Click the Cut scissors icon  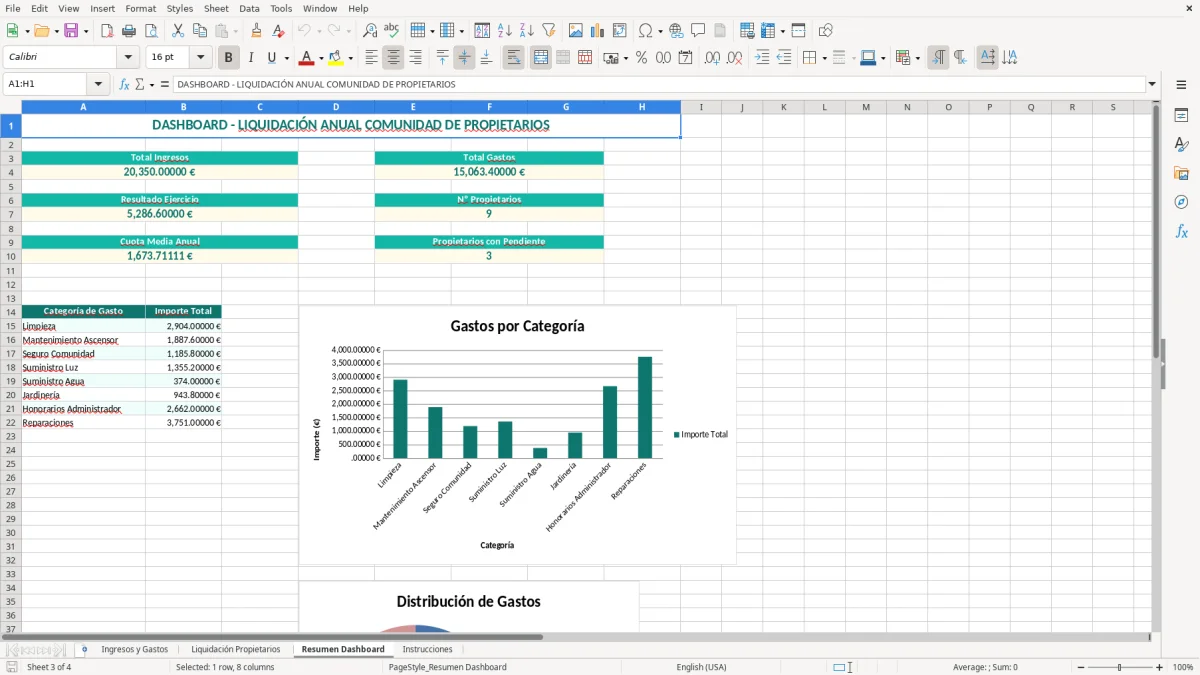click(178, 31)
